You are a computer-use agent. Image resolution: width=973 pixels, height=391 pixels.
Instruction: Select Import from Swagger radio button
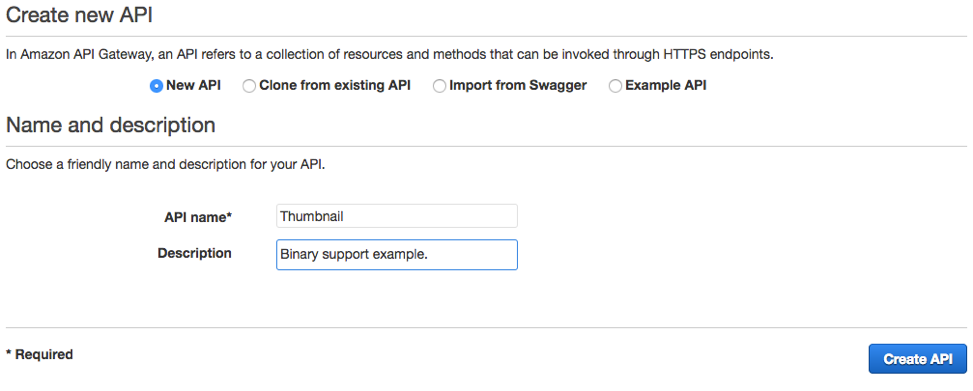pos(439,86)
